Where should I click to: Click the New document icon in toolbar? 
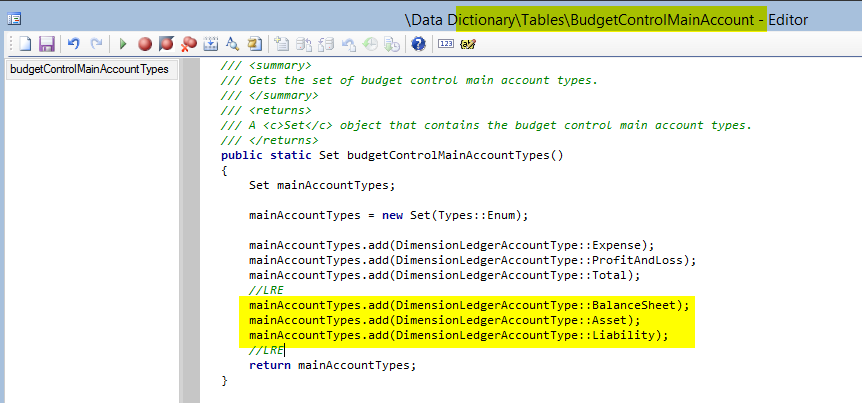pos(26,44)
